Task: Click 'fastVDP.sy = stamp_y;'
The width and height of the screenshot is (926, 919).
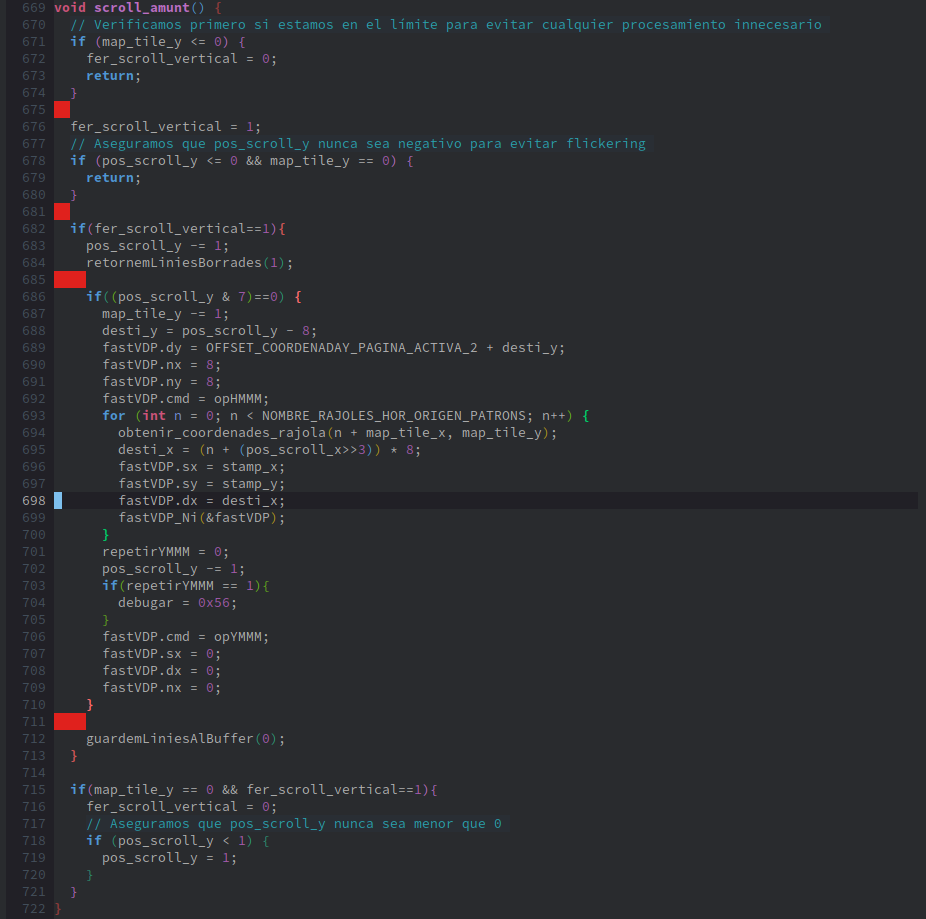Action: [x=201, y=484]
